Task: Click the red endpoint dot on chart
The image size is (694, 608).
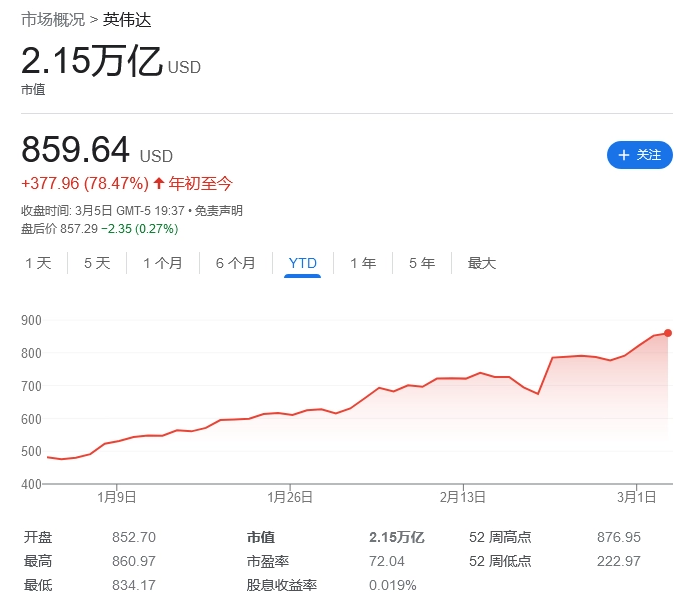Action: coord(667,333)
